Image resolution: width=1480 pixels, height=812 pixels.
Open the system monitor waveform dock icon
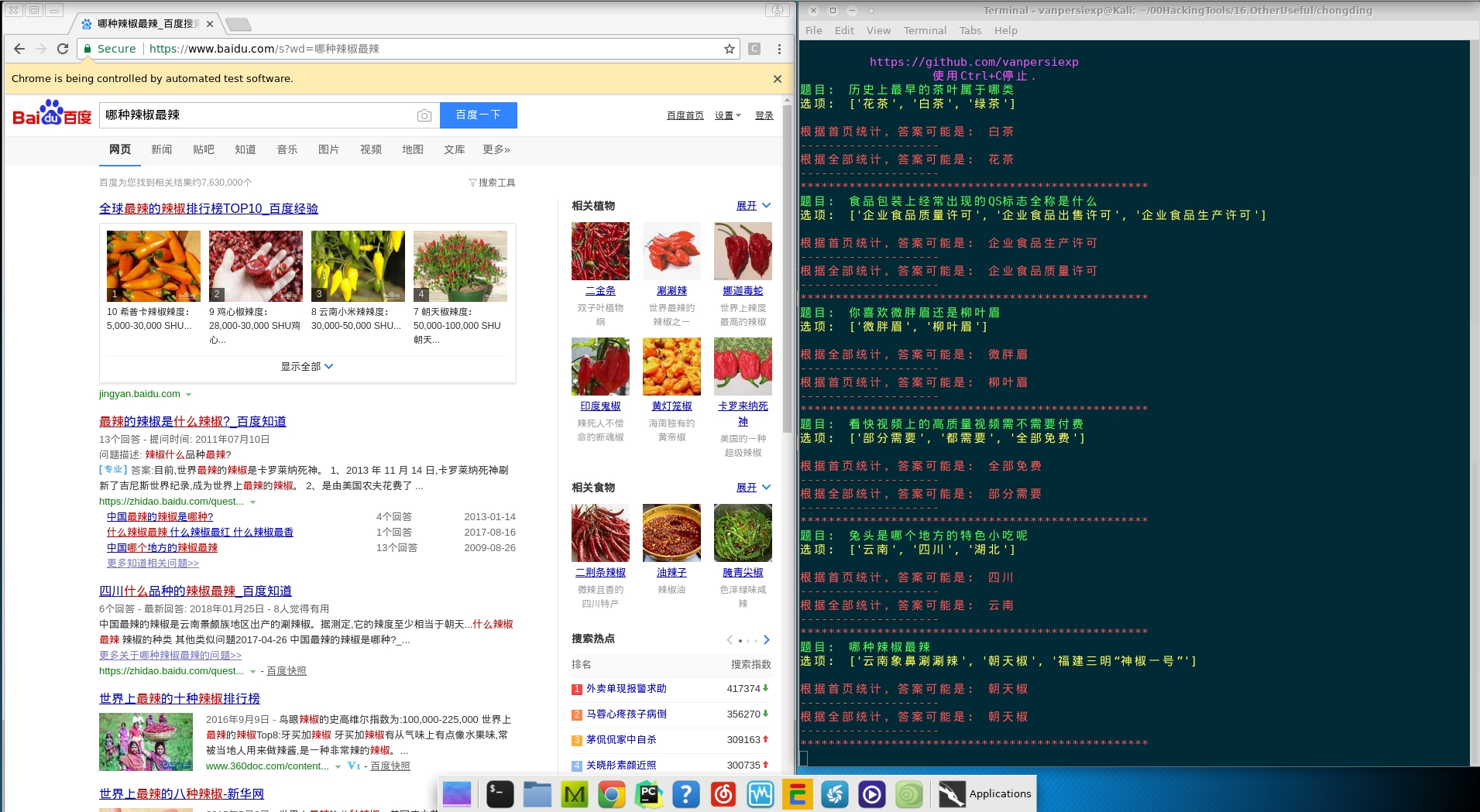[760, 794]
